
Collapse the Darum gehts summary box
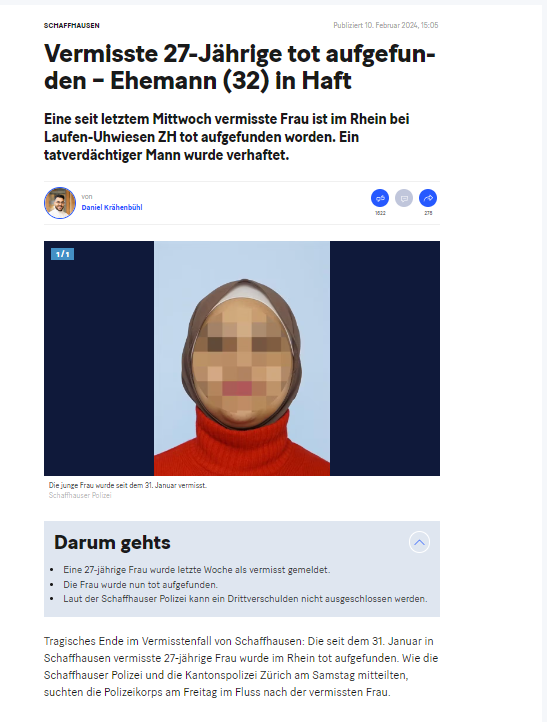[x=419, y=542]
